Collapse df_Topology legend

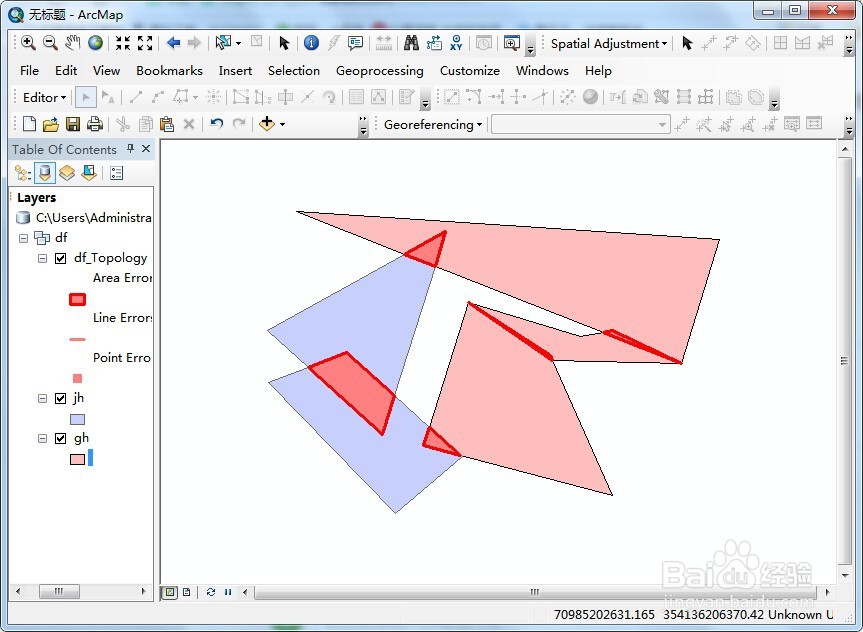click(x=42, y=258)
